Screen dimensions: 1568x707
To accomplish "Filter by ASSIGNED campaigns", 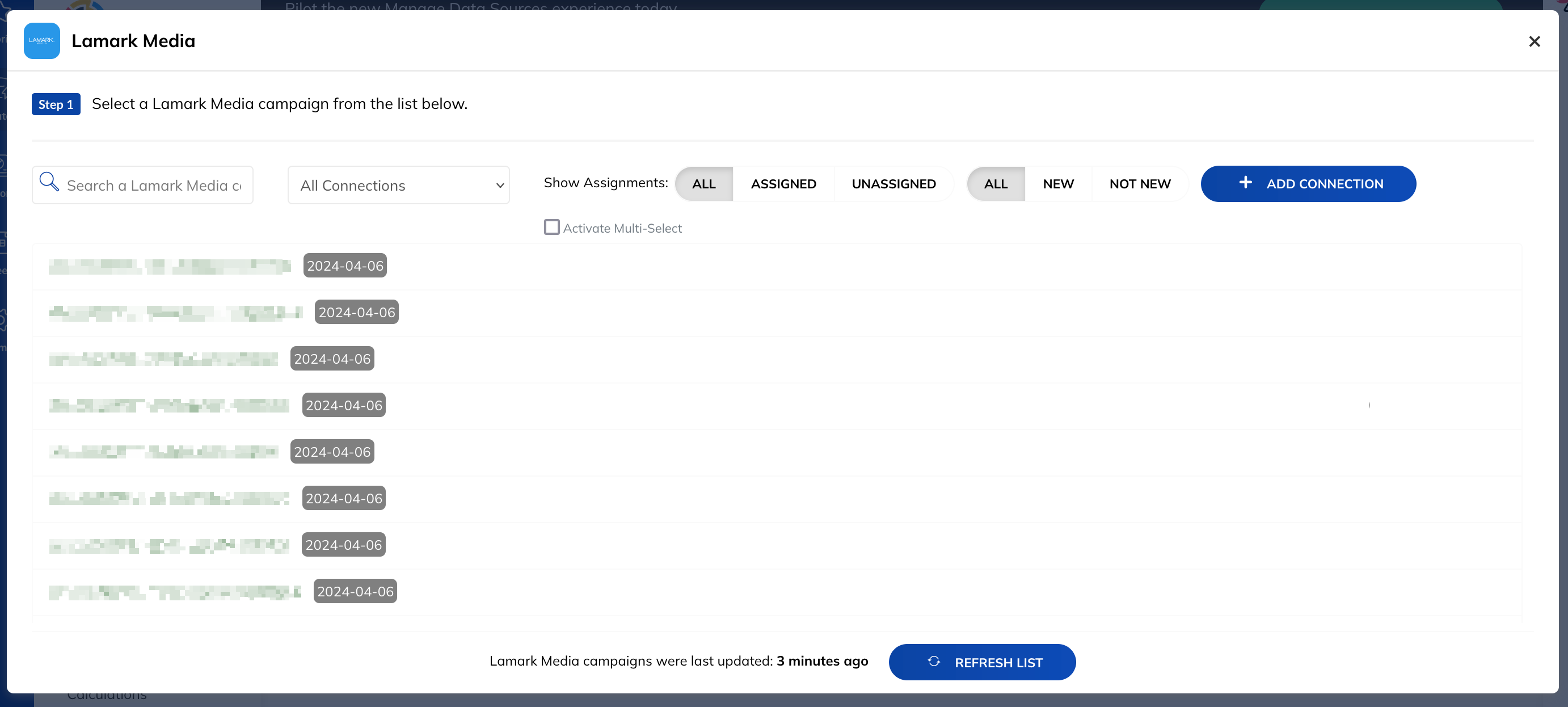I will click(x=783, y=184).
